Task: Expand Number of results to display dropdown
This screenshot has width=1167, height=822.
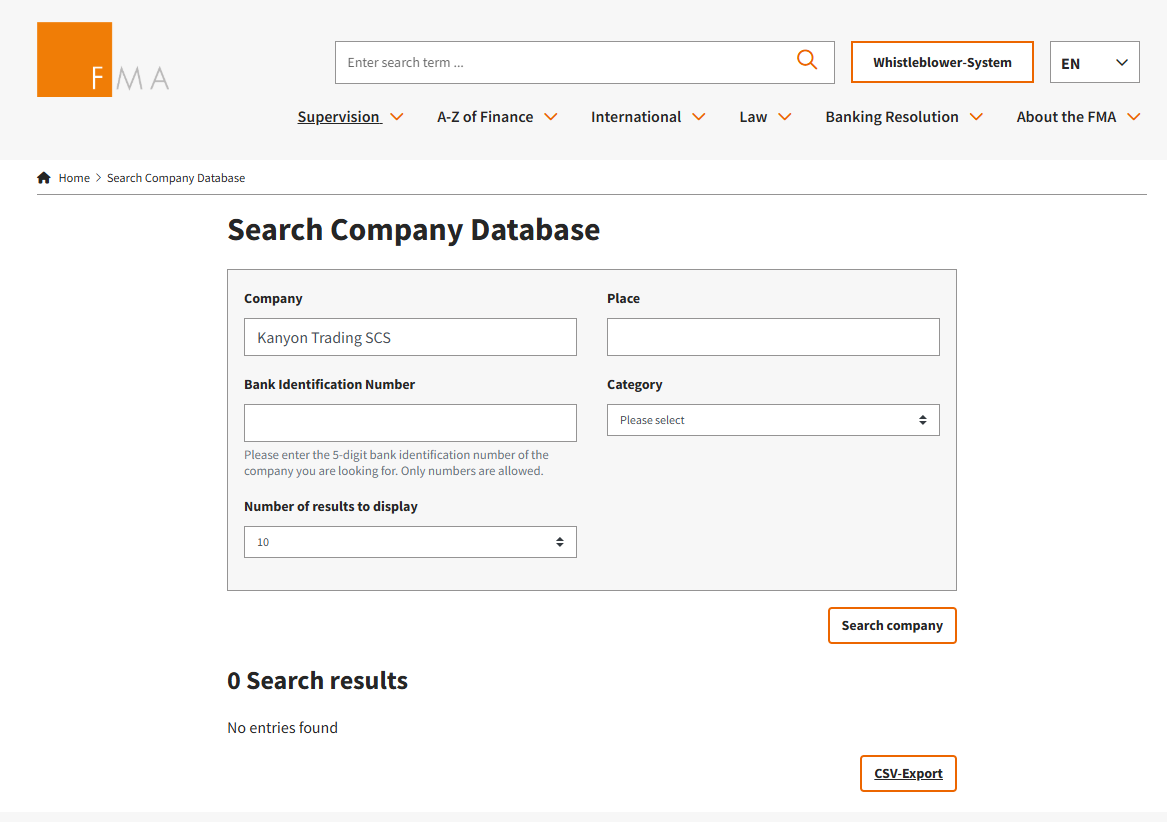Action: click(x=410, y=542)
